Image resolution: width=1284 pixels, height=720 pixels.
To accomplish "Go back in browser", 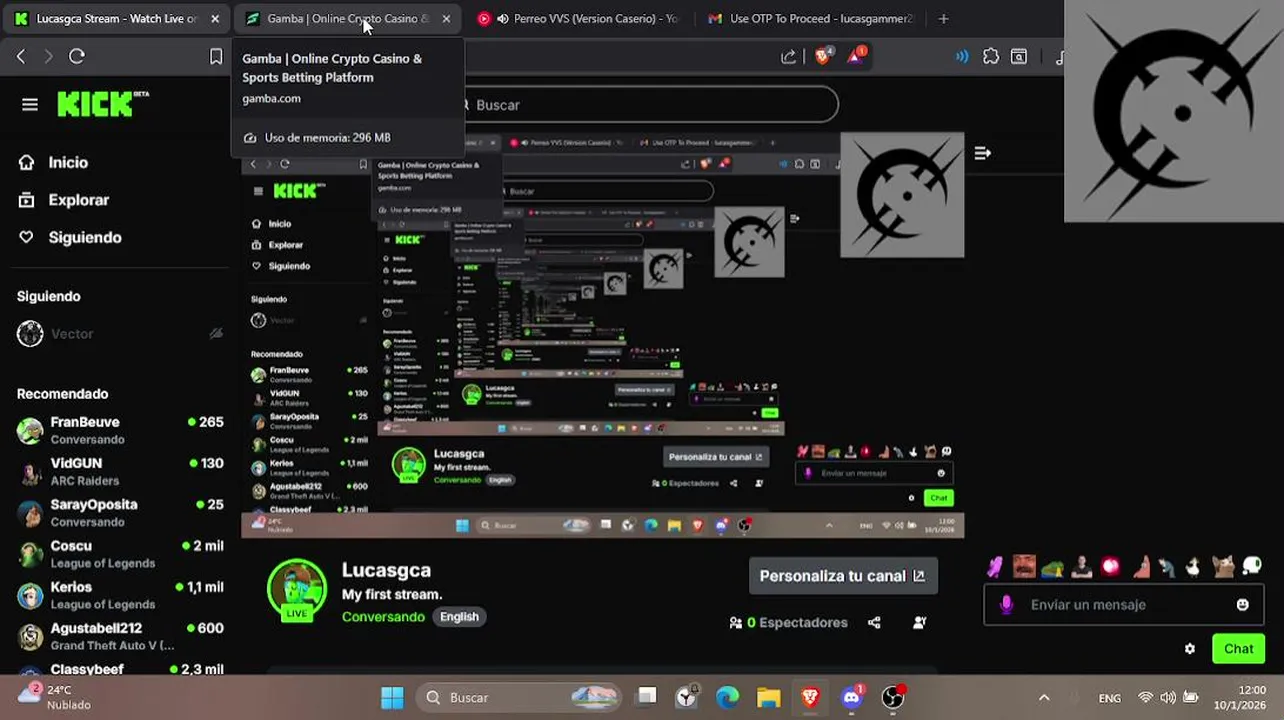I will 21,57.
